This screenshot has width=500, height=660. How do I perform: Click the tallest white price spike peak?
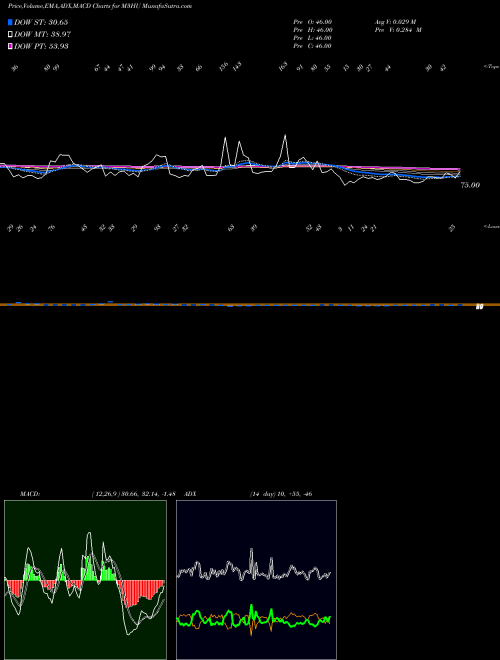(x=286, y=135)
